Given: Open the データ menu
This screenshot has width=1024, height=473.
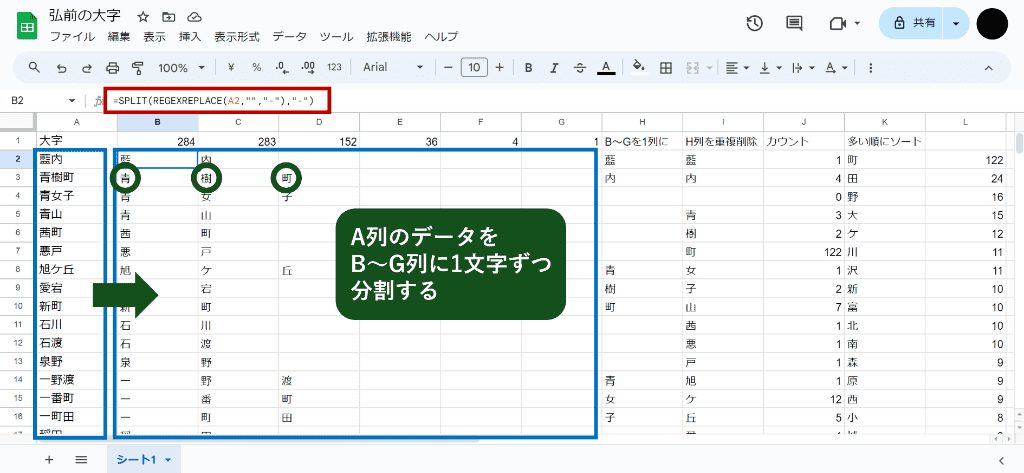Looking at the screenshot, I should 289,36.
